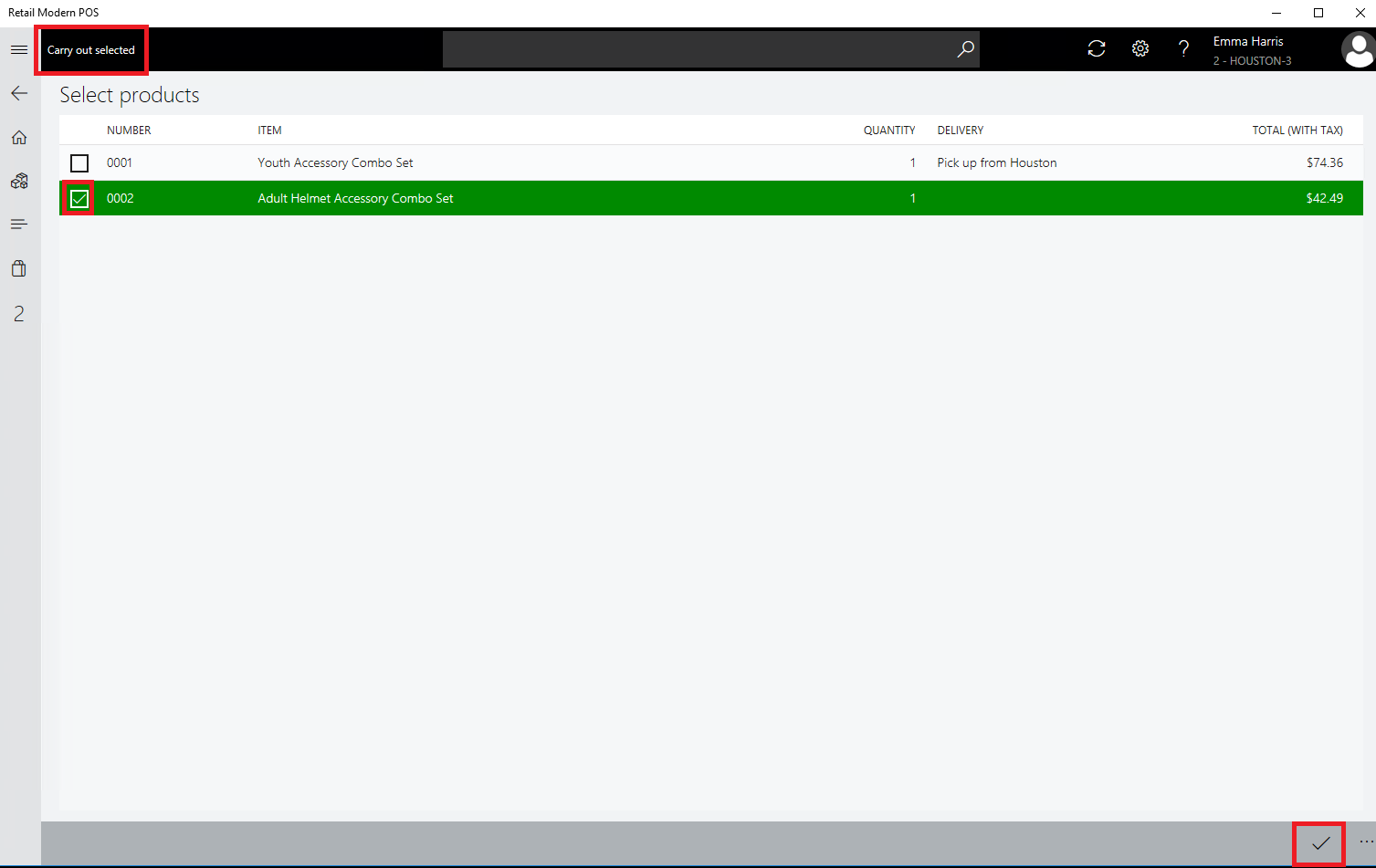The height and width of the screenshot is (868, 1376).
Task: Confirm selection with the checkmark button
Action: (1319, 843)
